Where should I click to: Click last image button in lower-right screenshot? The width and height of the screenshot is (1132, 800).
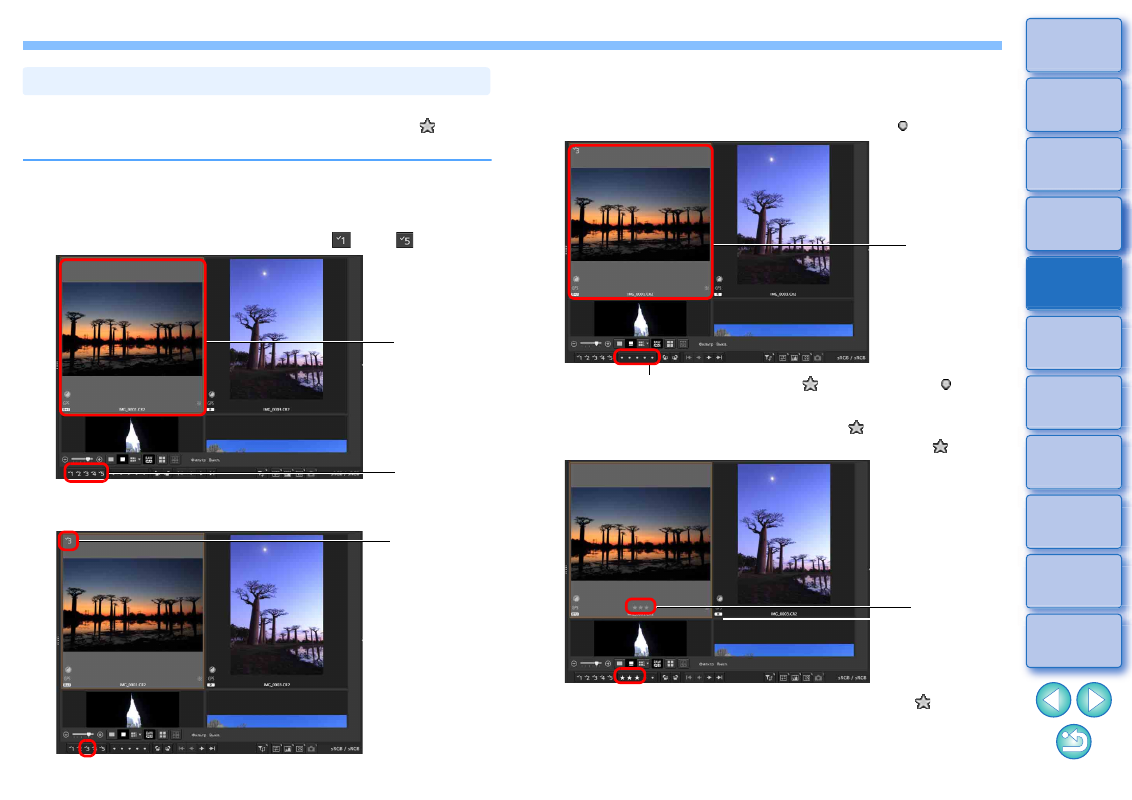point(720,677)
